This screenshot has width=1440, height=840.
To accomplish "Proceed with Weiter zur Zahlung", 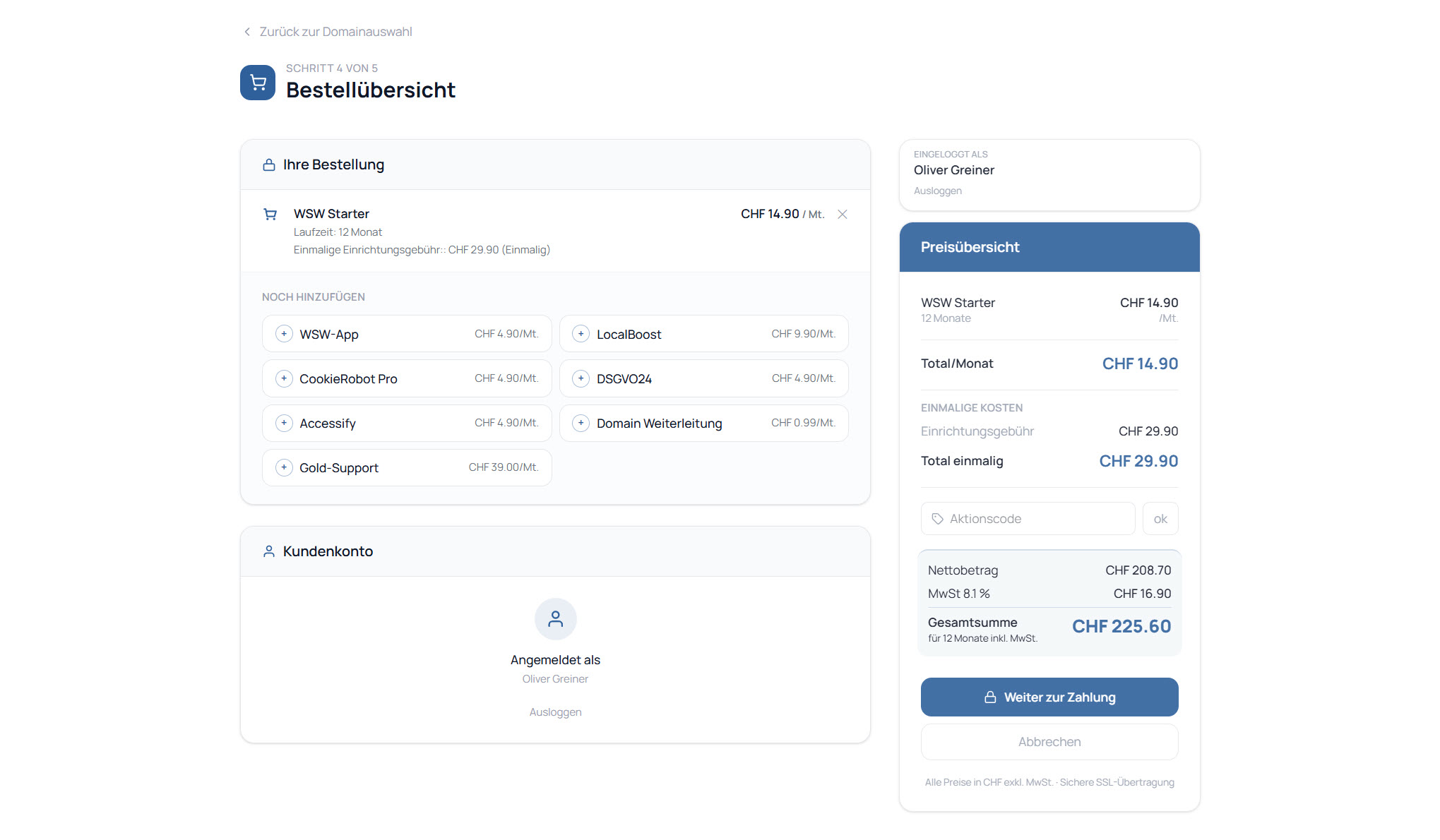I will (x=1049, y=697).
